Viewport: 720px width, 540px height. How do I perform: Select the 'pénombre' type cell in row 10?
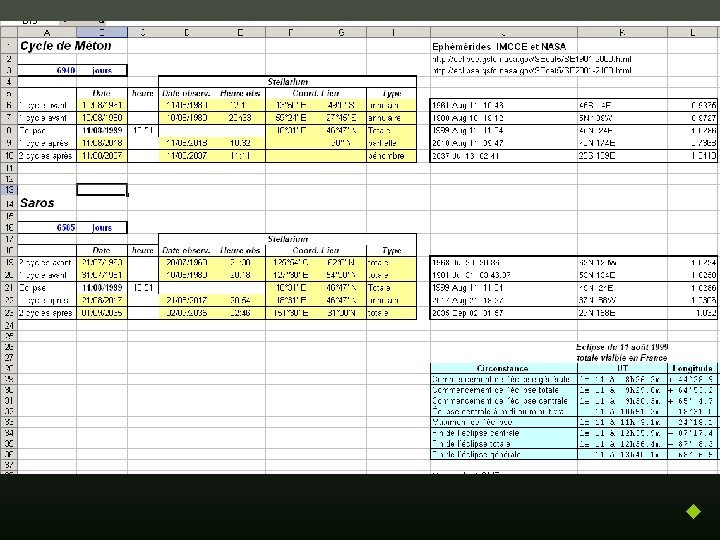(392, 156)
